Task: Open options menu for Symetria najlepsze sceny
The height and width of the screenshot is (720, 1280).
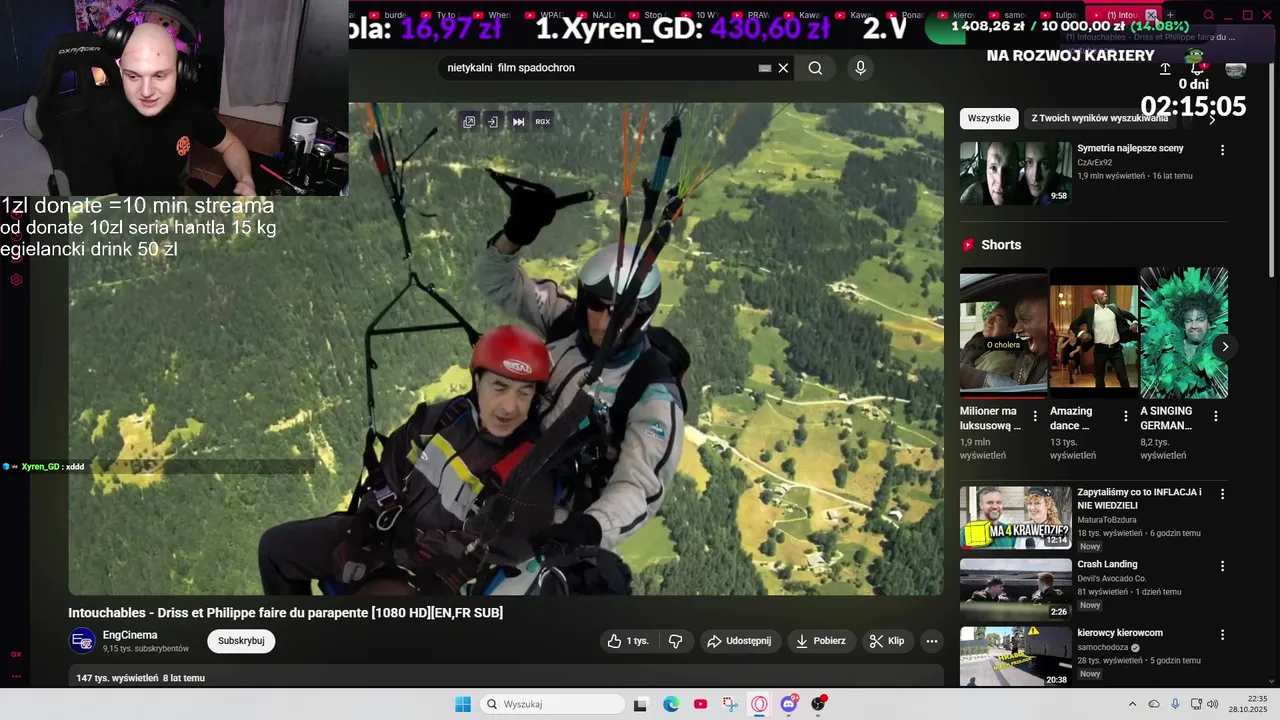Action: (1222, 150)
